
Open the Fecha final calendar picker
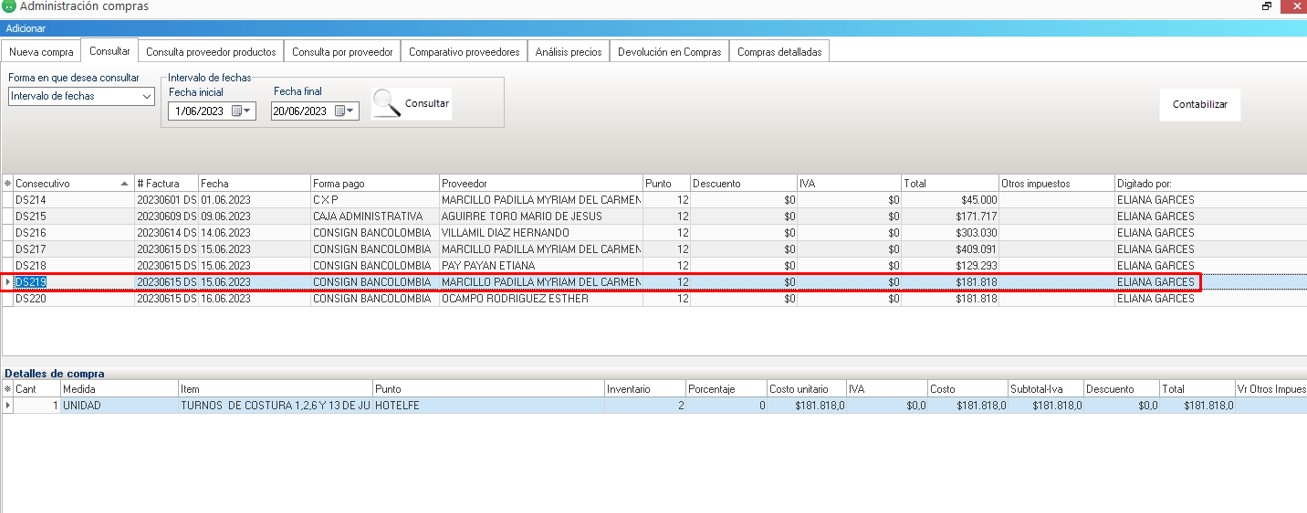coord(345,111)
